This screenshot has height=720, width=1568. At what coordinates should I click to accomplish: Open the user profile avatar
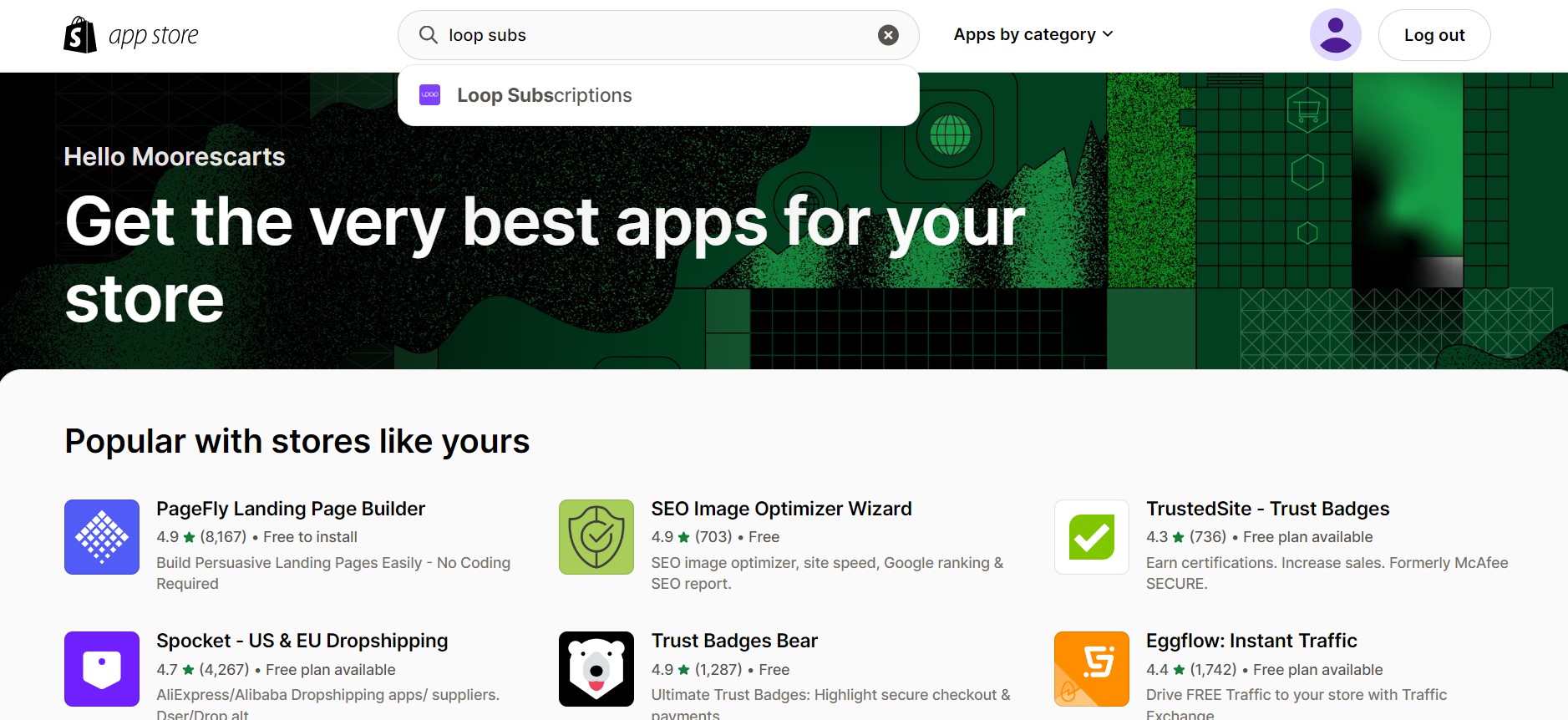[1335, 35]
